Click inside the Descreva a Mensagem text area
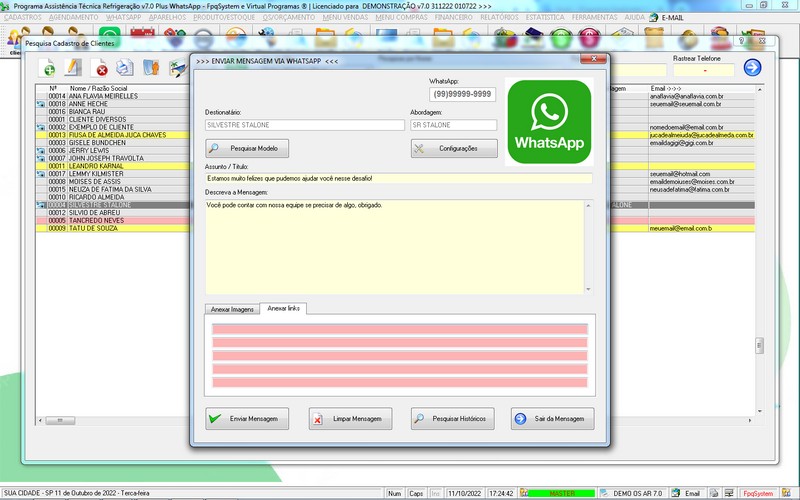Viewport: 800px width, 500px height. [x=394, y=247]
